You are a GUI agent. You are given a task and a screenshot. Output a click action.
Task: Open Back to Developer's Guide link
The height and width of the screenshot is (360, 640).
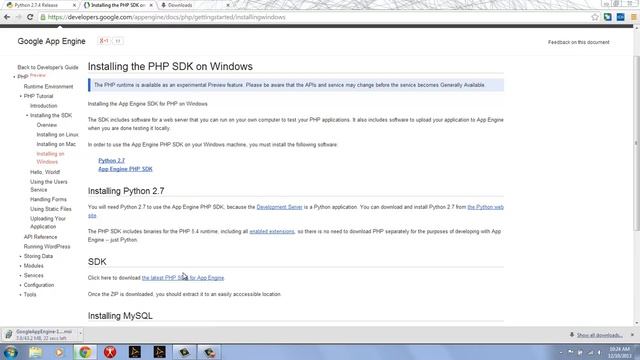[48, 67]
